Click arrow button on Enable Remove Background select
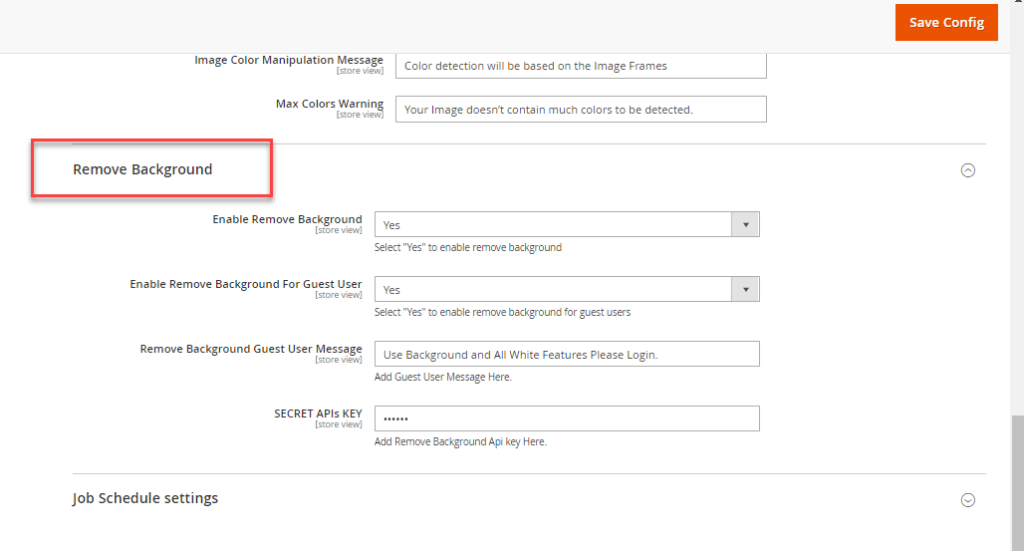Viewport: 1024px width, 551px height. [745, 225]
